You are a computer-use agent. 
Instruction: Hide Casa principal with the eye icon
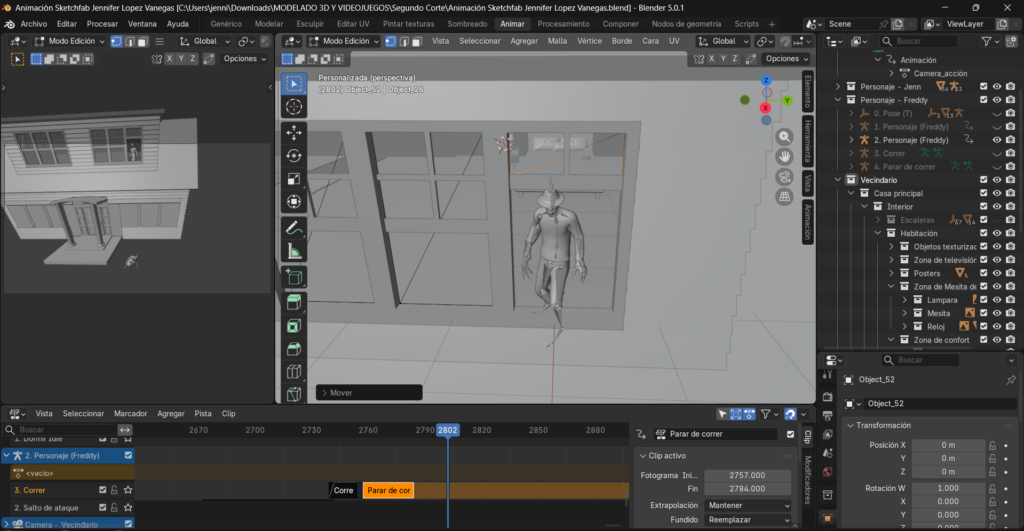997,193
